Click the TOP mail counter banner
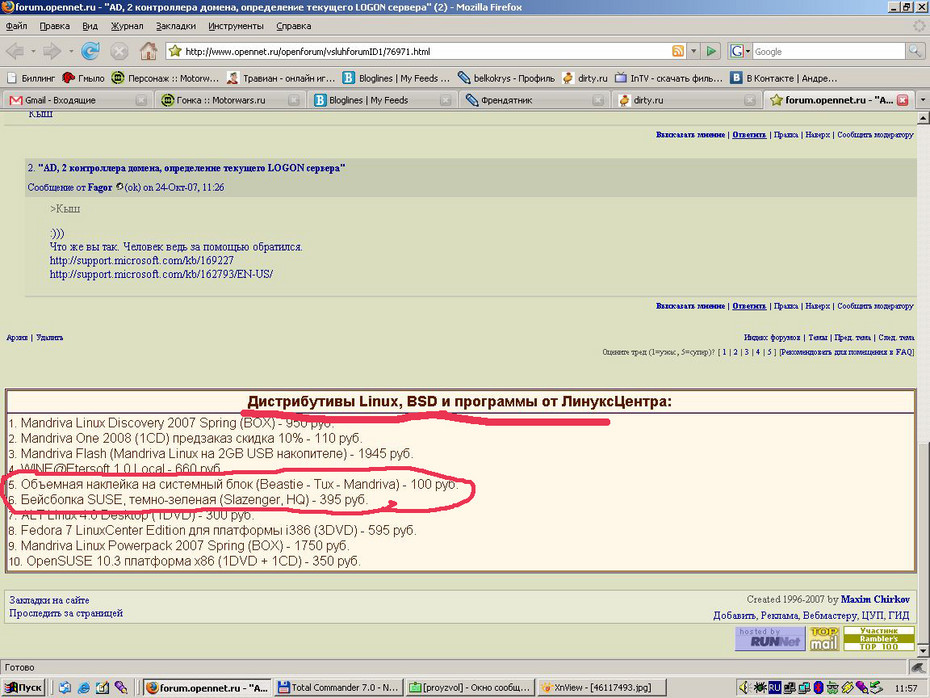The image size is (930, 698). coord(824,639)
